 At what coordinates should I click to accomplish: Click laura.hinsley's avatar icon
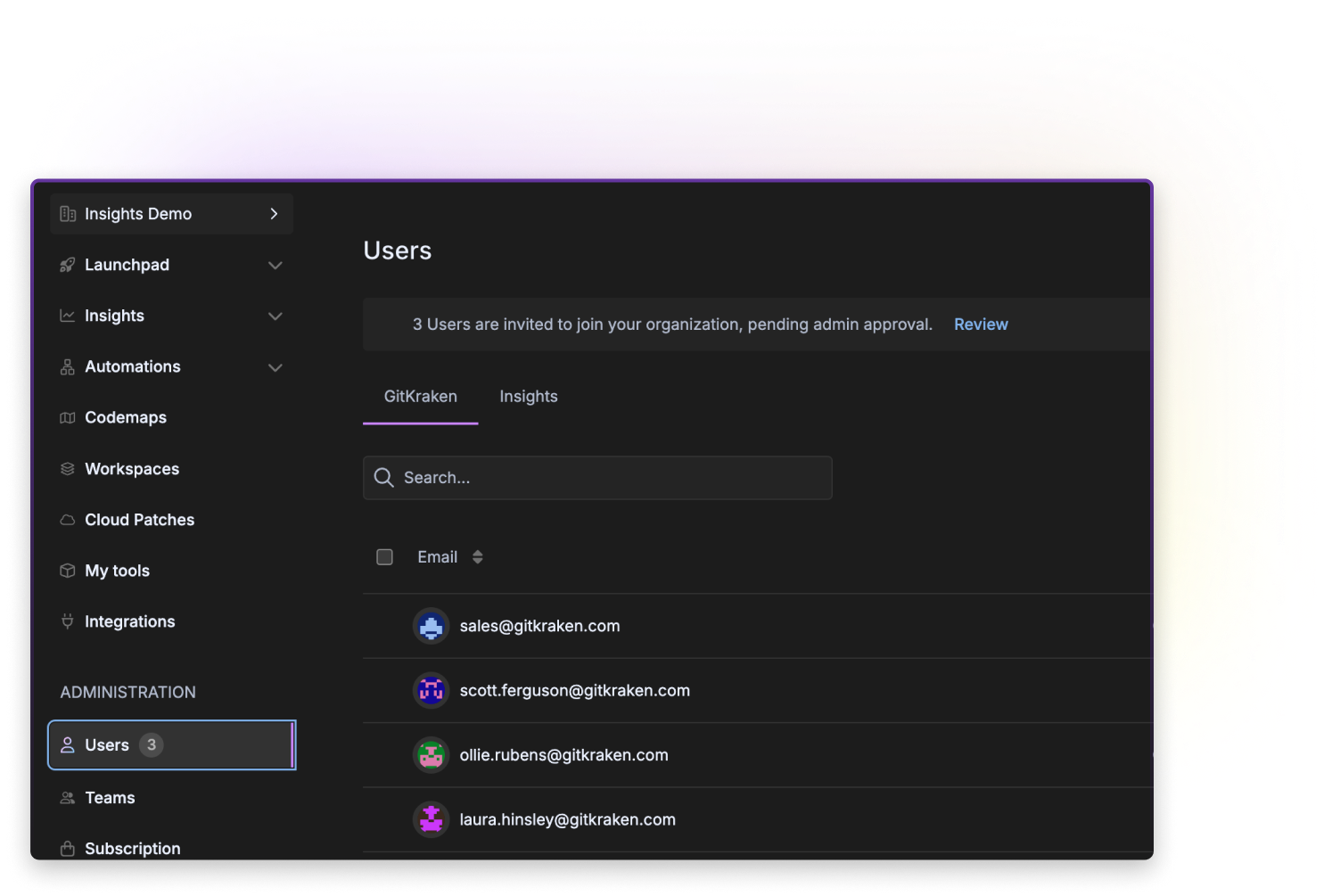pos(432,819)
